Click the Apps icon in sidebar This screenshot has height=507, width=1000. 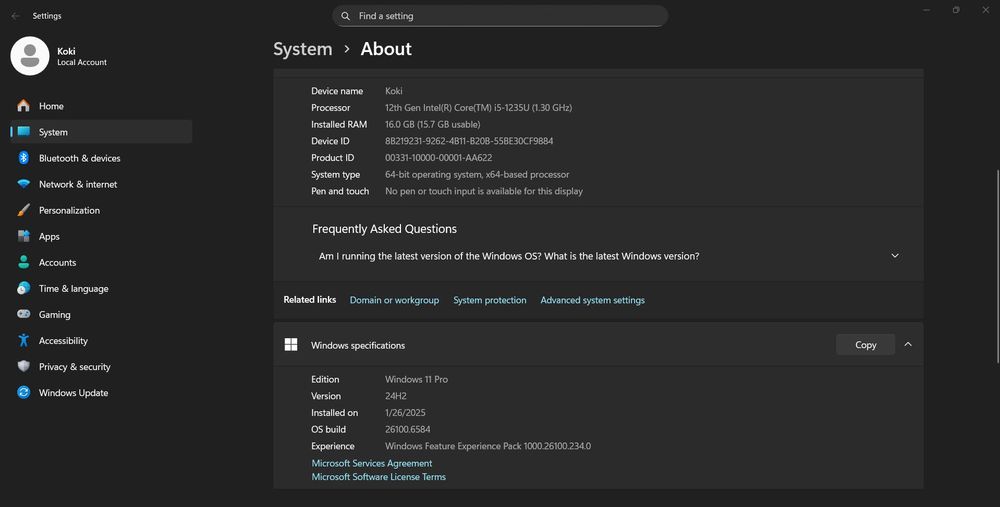point(23,237)
